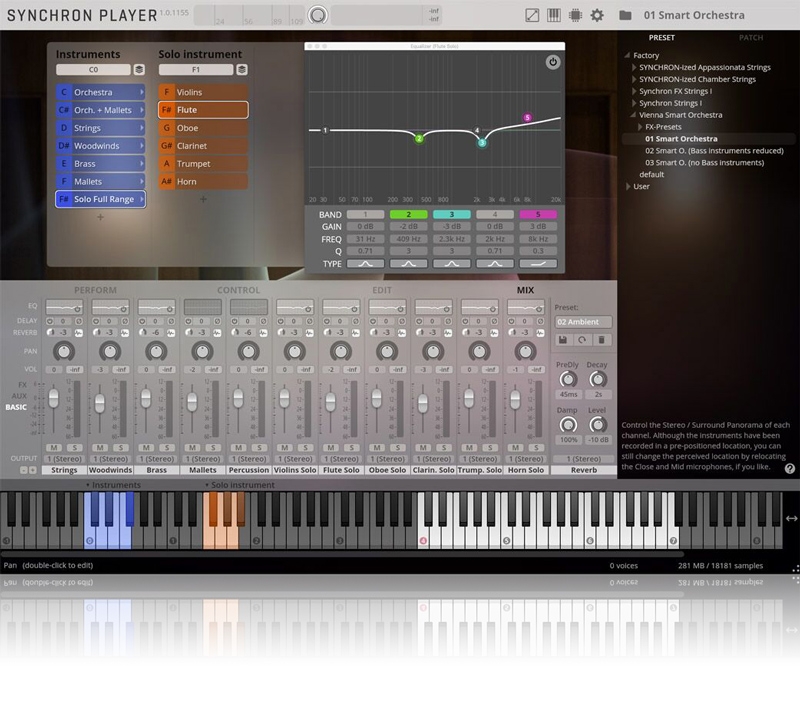Mute the Woodwinds channel
Screen dimensions: 800x702
(x=100, y=447)
